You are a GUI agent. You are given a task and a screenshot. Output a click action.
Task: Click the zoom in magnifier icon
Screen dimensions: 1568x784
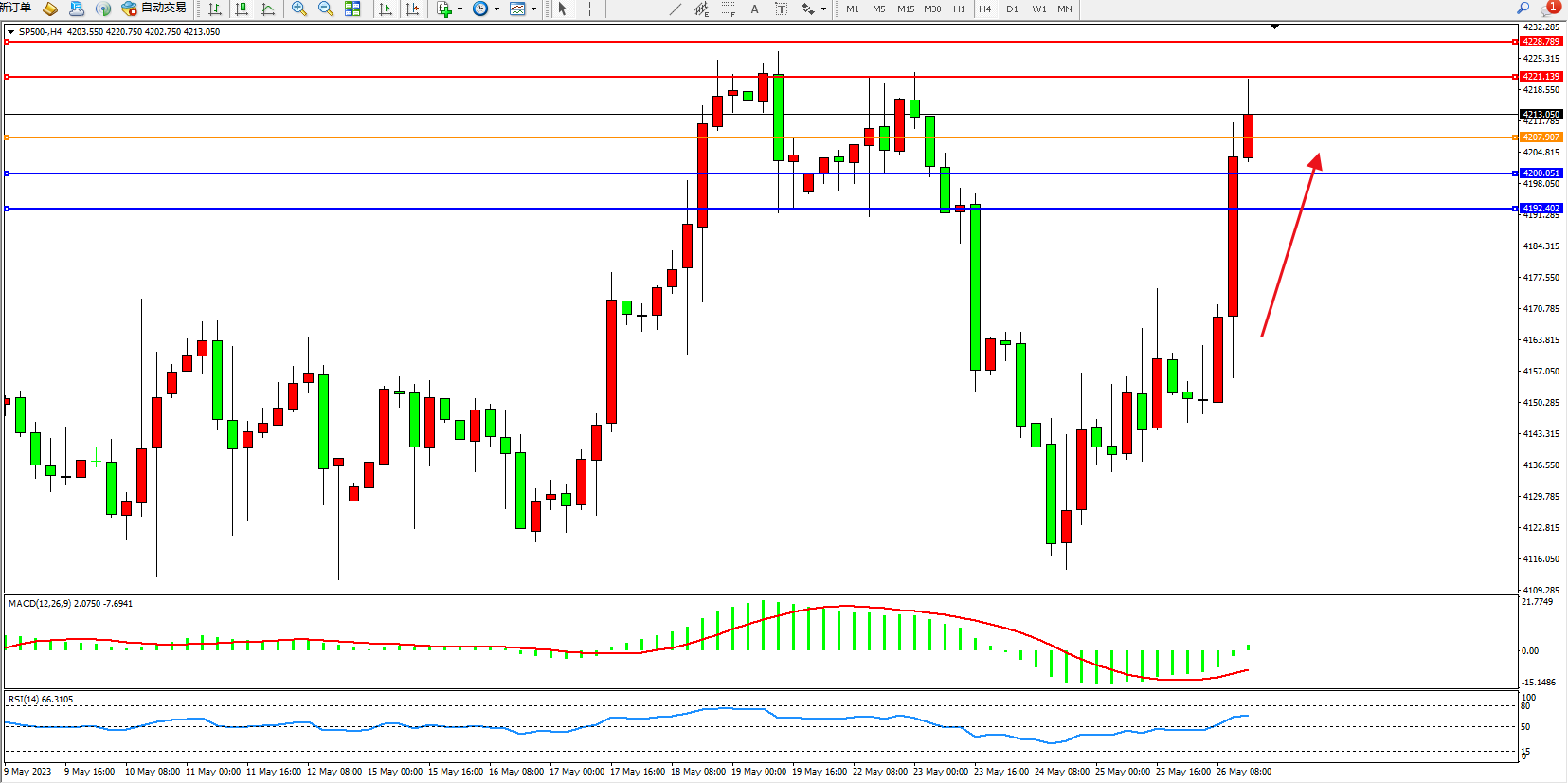pyautogui.click(x=299, y=9)
